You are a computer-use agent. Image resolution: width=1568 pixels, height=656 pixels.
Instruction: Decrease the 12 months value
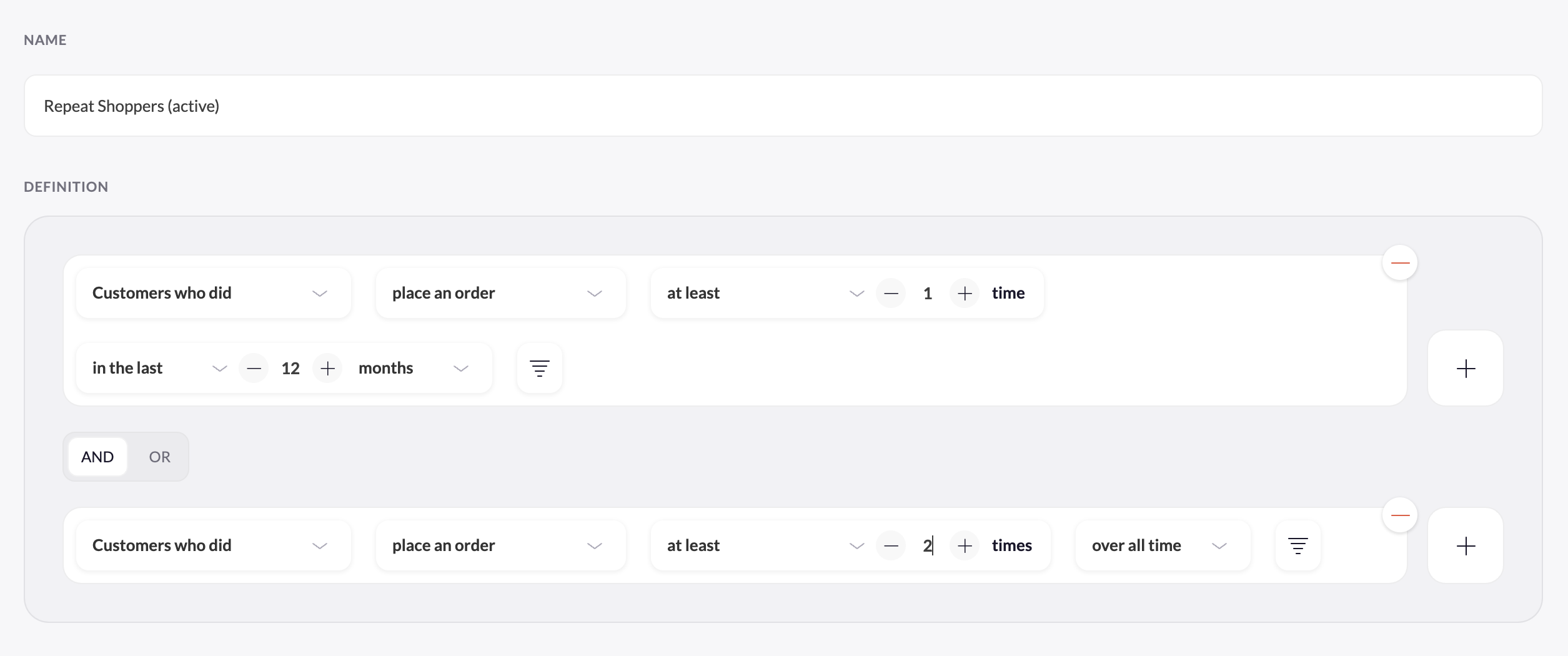(x=254, y=368)
